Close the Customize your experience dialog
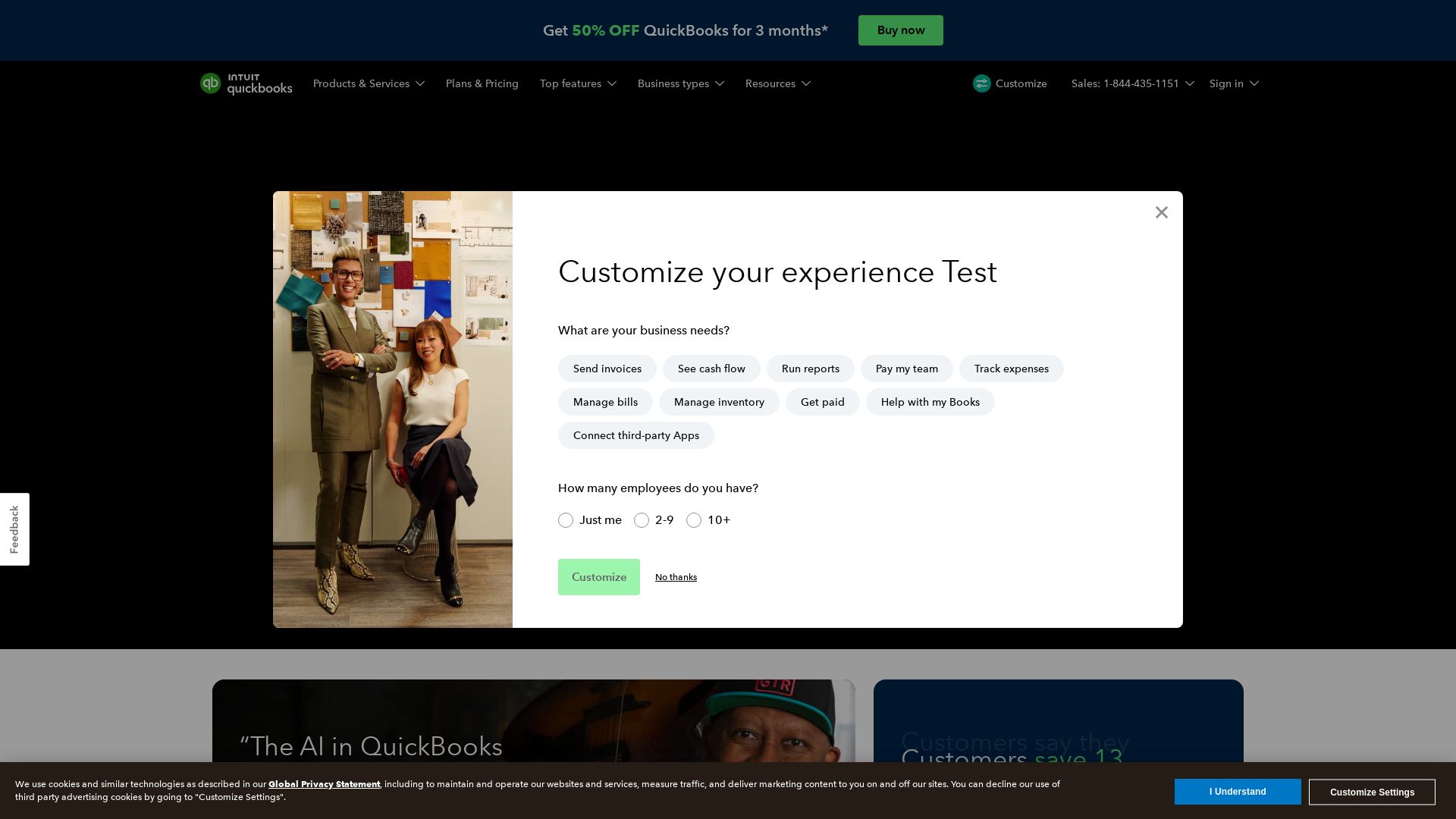 pos(1162,212)
